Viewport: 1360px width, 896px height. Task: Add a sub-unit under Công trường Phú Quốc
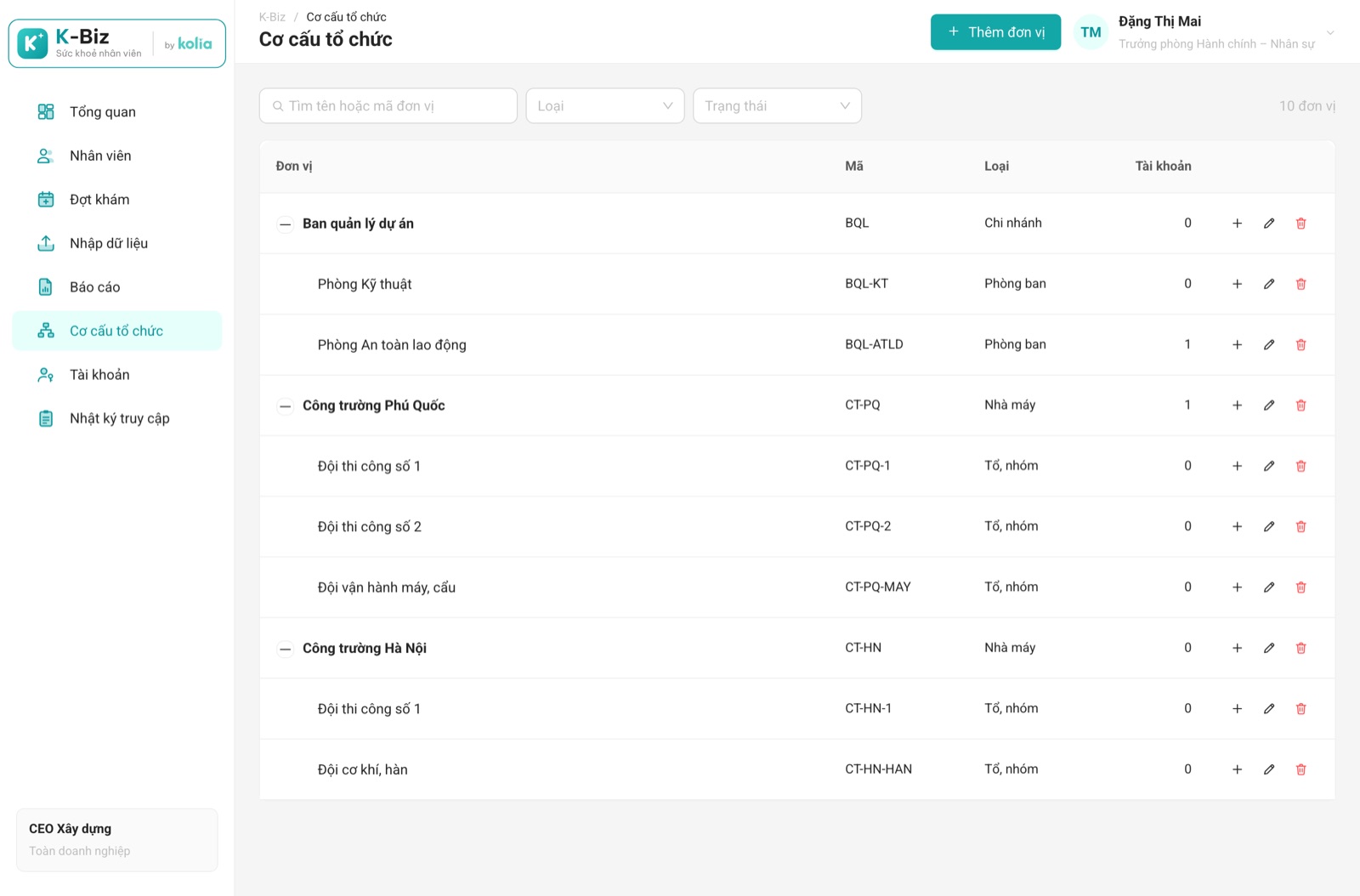coord(1237,405)
